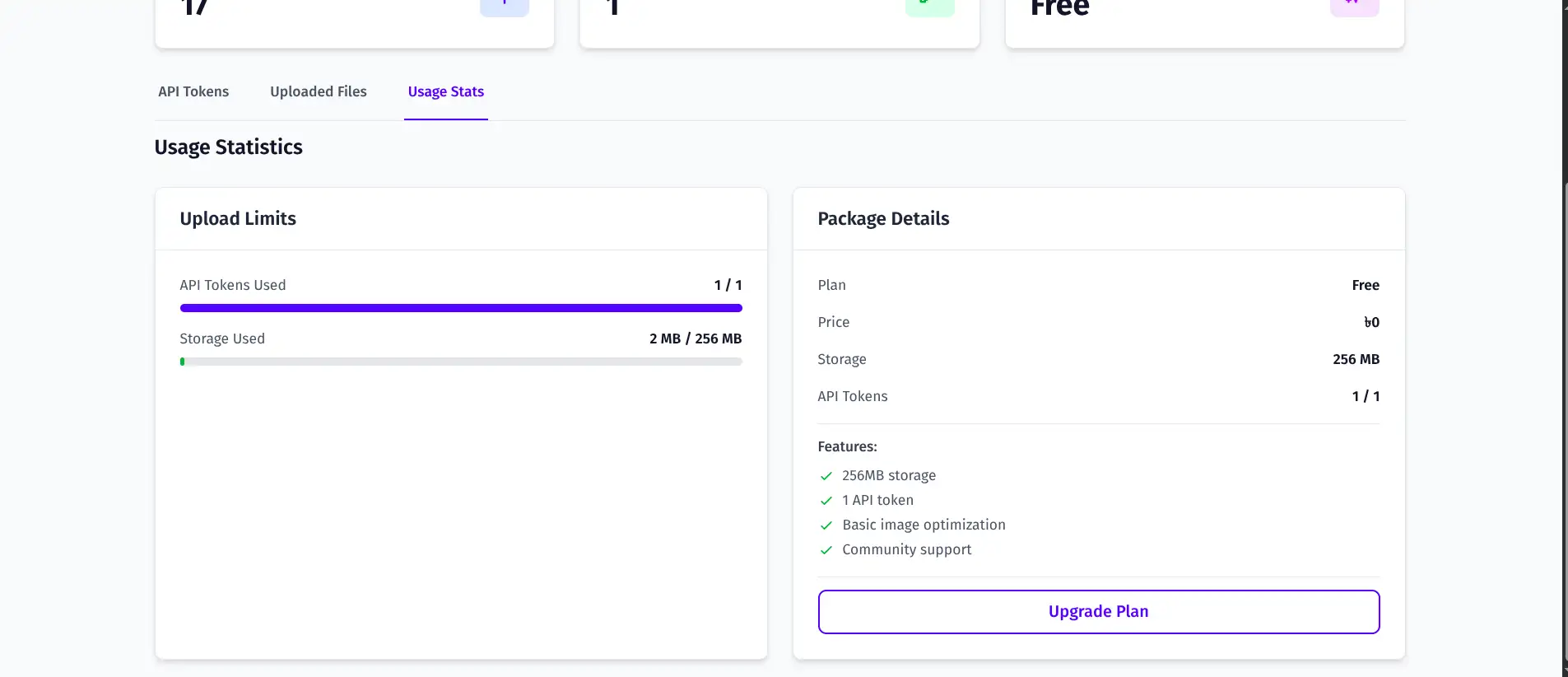Click the Usage Statistics section title
This screenshot has height=677, width=1568.
[228, 147]
